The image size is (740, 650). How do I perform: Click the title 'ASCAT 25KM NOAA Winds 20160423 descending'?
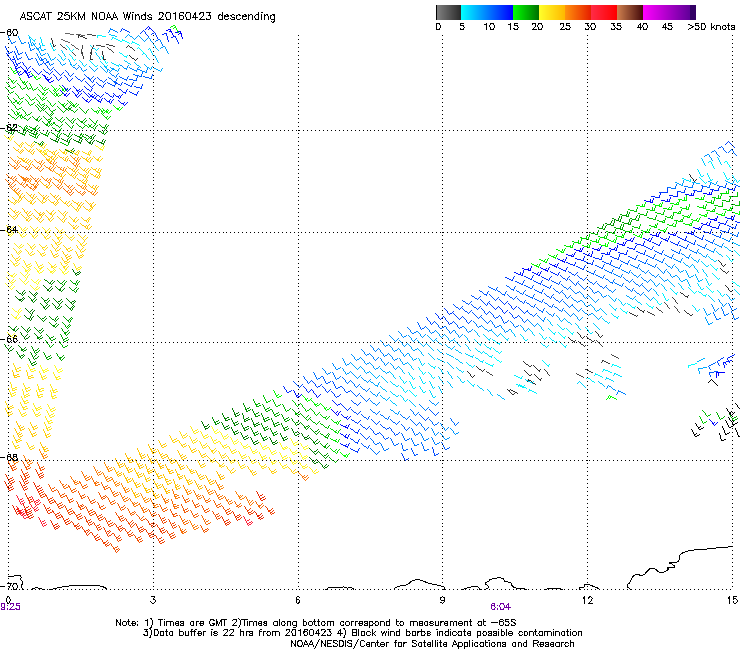pos(147,16)
